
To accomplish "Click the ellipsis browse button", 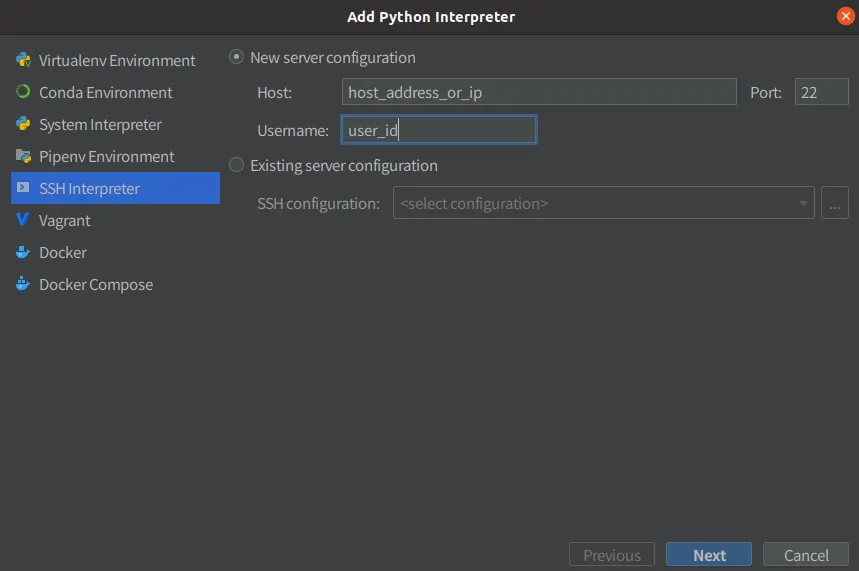I will (x=835, y=203).
